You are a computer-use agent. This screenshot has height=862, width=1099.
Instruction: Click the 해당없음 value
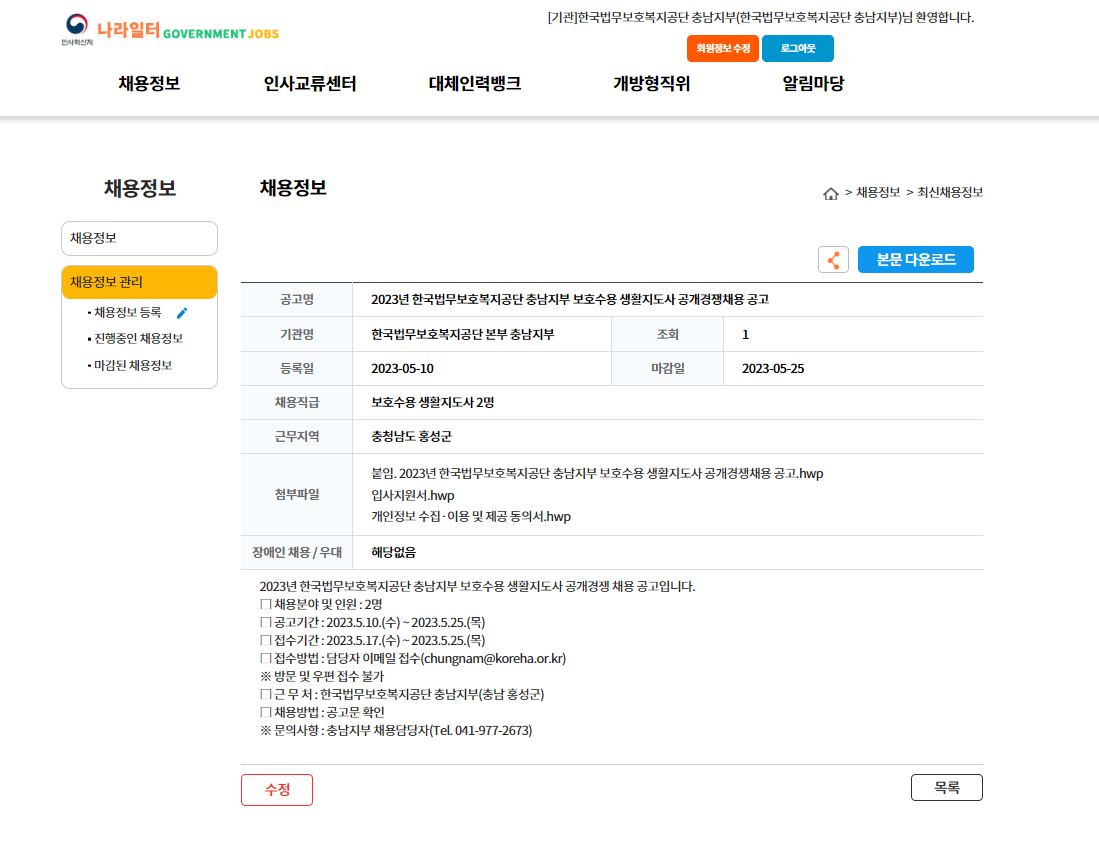tap(393, 552)
